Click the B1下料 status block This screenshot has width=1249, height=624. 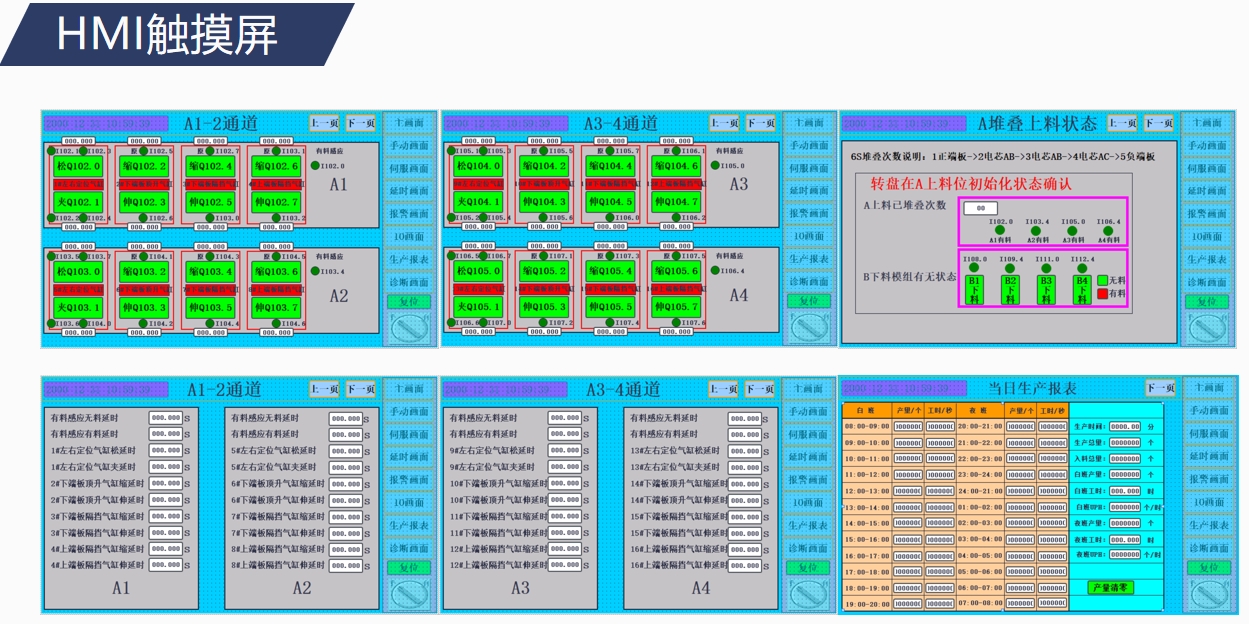click(x=975, y=290)
